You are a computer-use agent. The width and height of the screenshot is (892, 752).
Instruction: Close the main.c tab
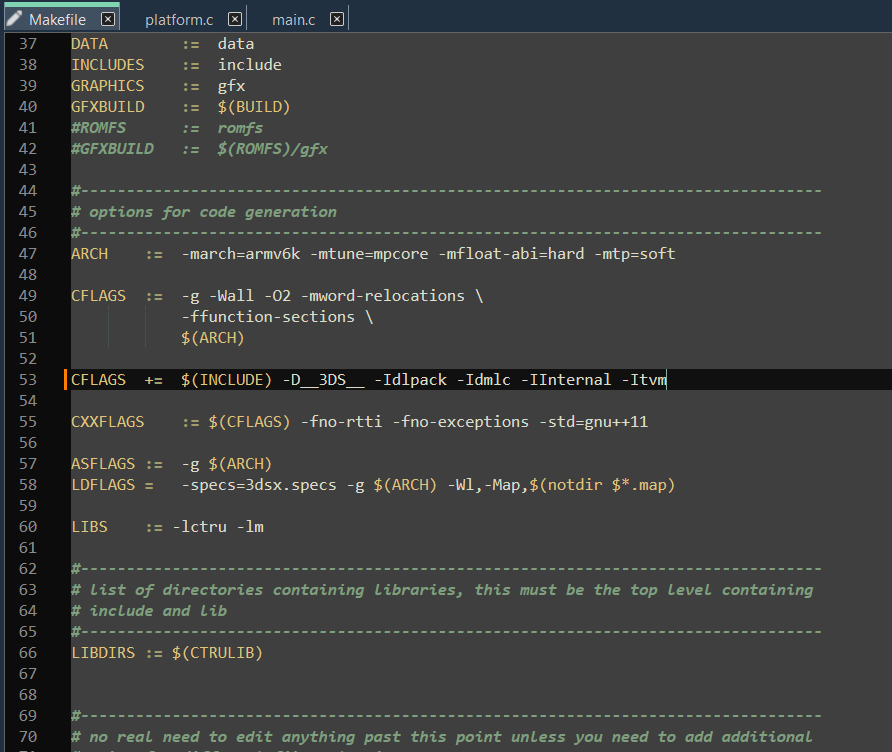tap(337, 19)
